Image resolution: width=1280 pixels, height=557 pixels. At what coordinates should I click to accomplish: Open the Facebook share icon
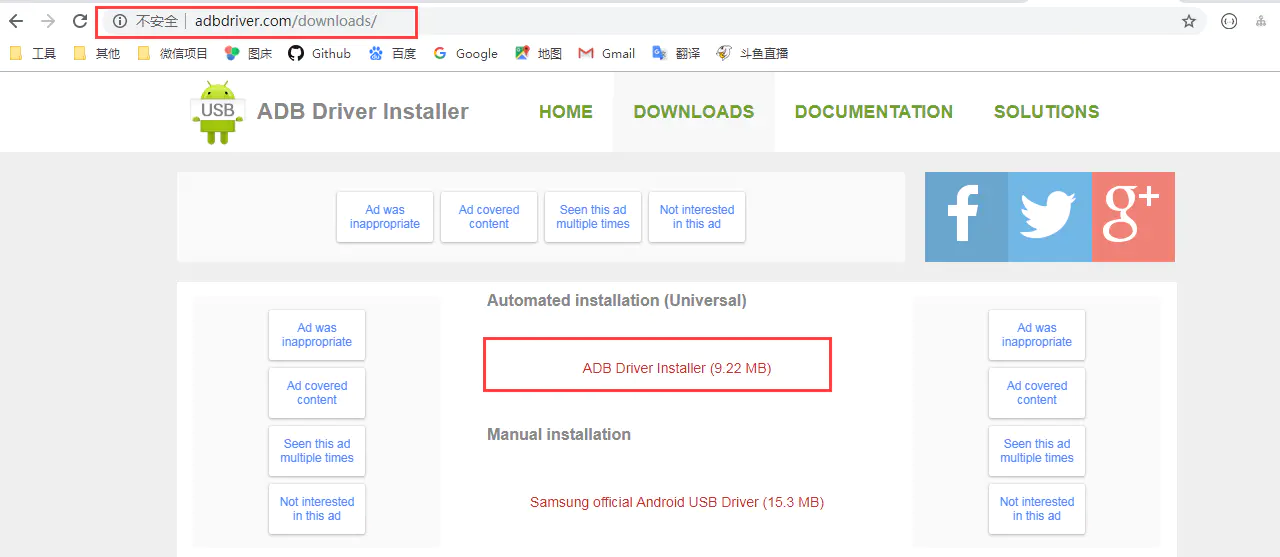tap(966, 217)
